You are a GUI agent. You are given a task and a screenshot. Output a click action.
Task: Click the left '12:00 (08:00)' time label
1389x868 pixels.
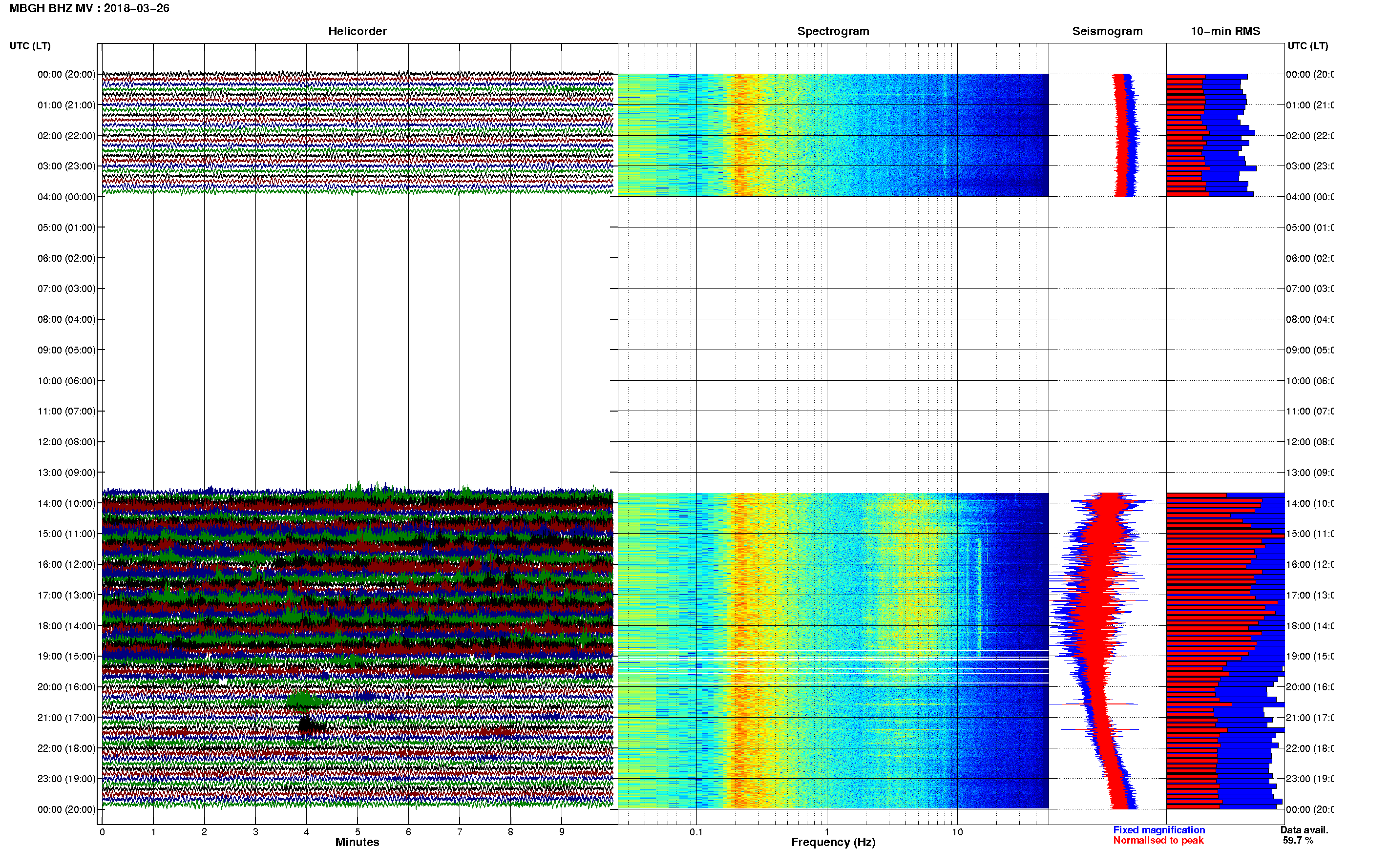pyautogui.click(x=66, y=442)
